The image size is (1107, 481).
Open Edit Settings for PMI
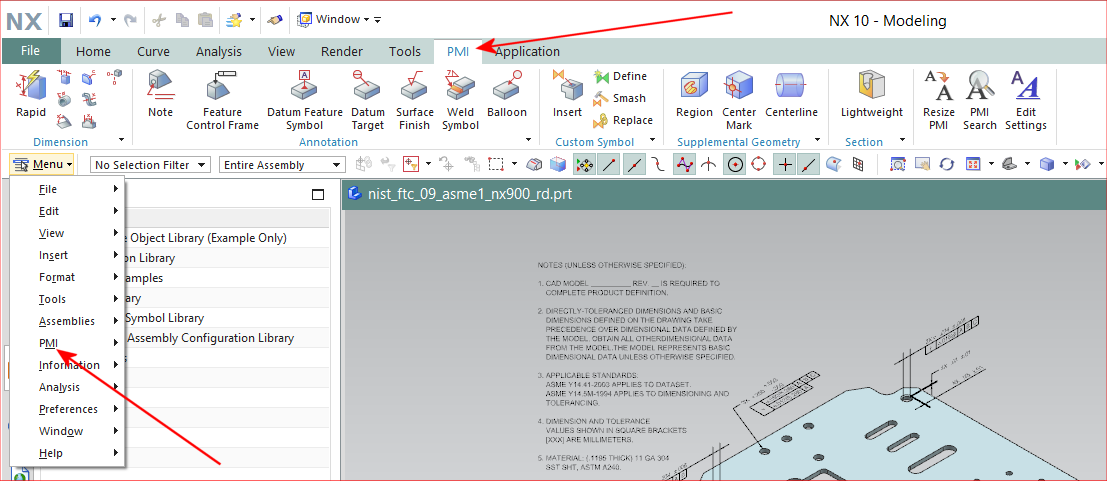coord(1026,100)
